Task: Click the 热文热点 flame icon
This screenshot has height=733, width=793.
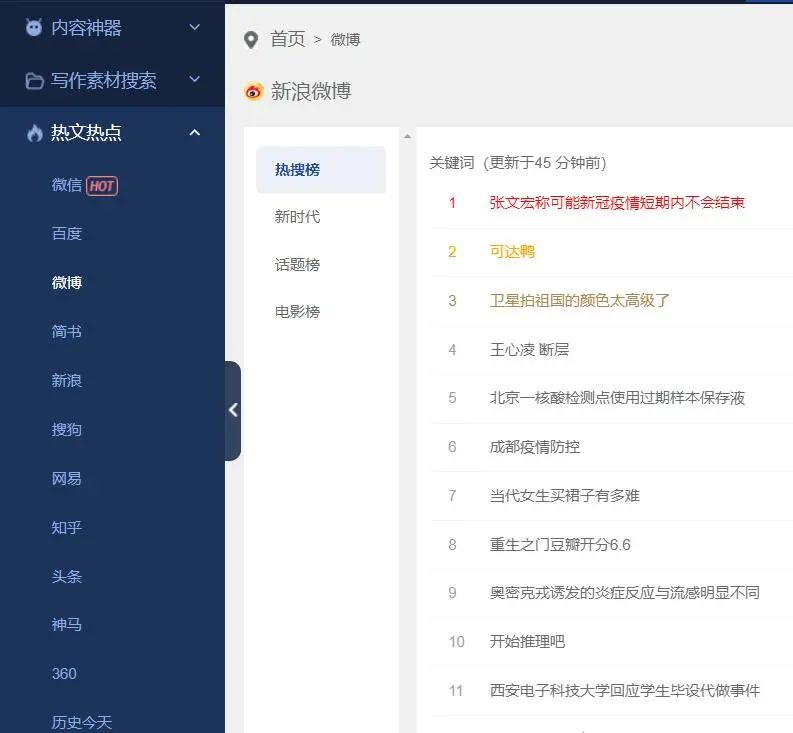Action: [x=34, y=133]
